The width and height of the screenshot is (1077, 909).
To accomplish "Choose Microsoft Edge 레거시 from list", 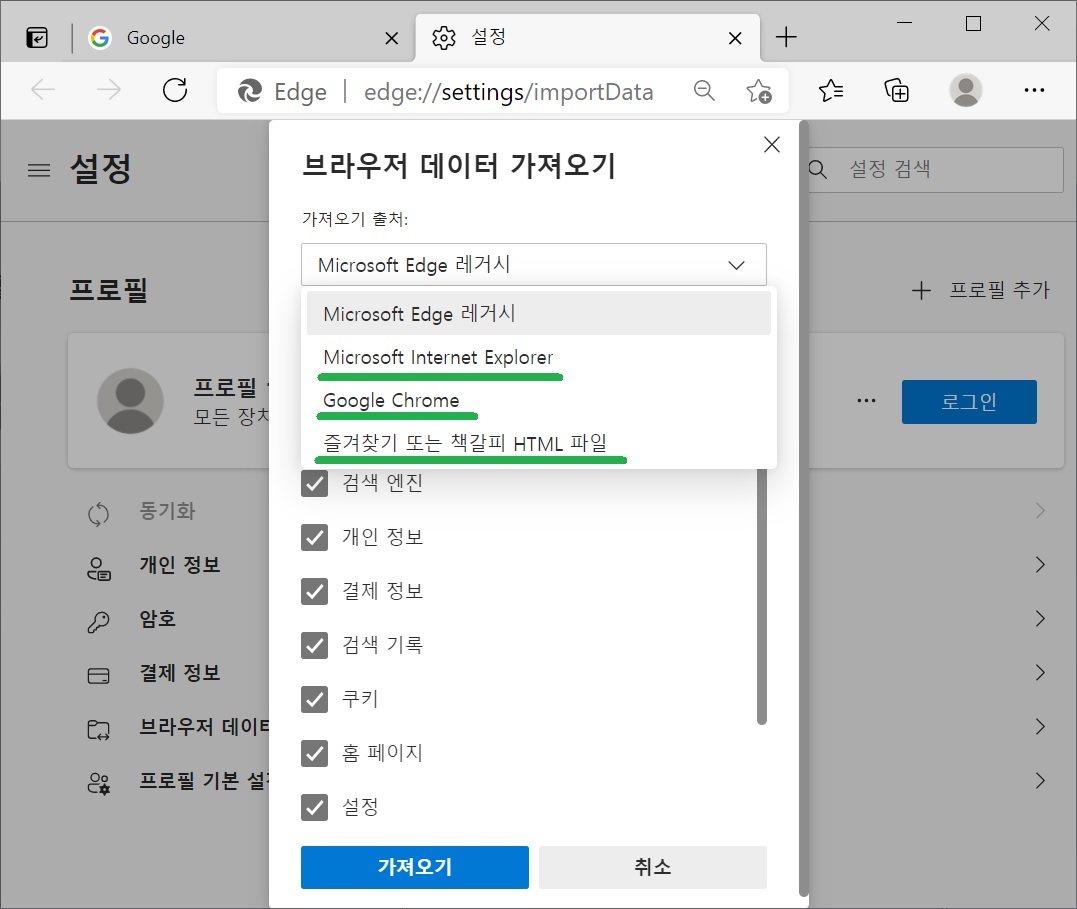I will point(538,313).
